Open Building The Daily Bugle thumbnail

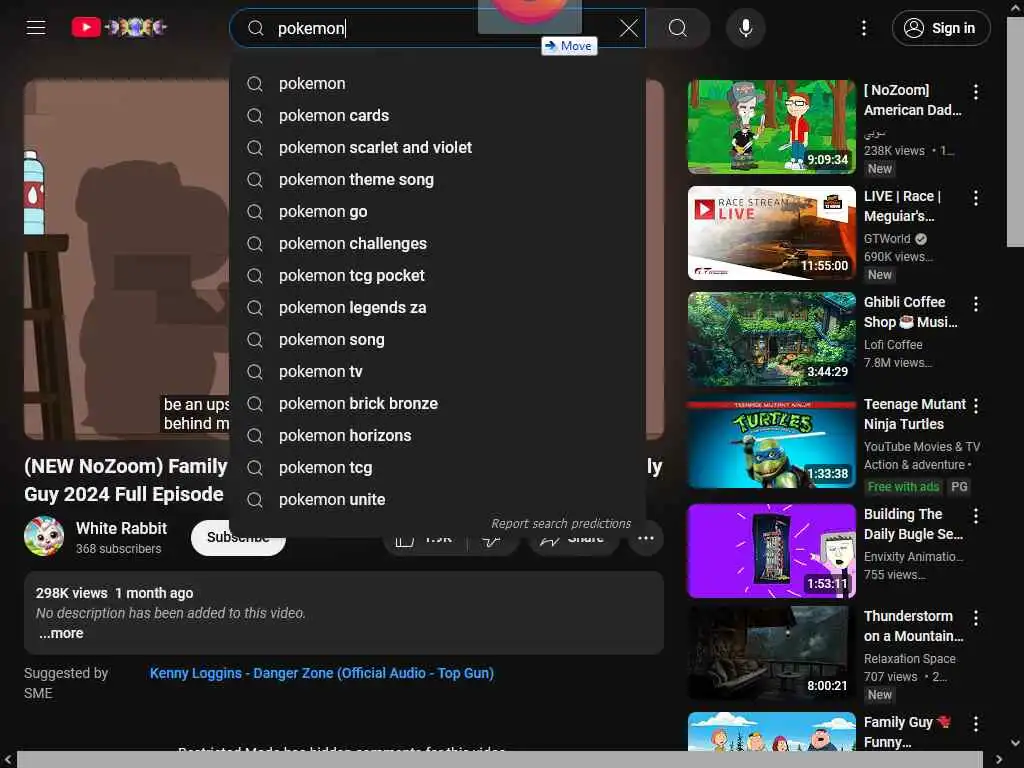pyautogui.click(x=771, y=551)
